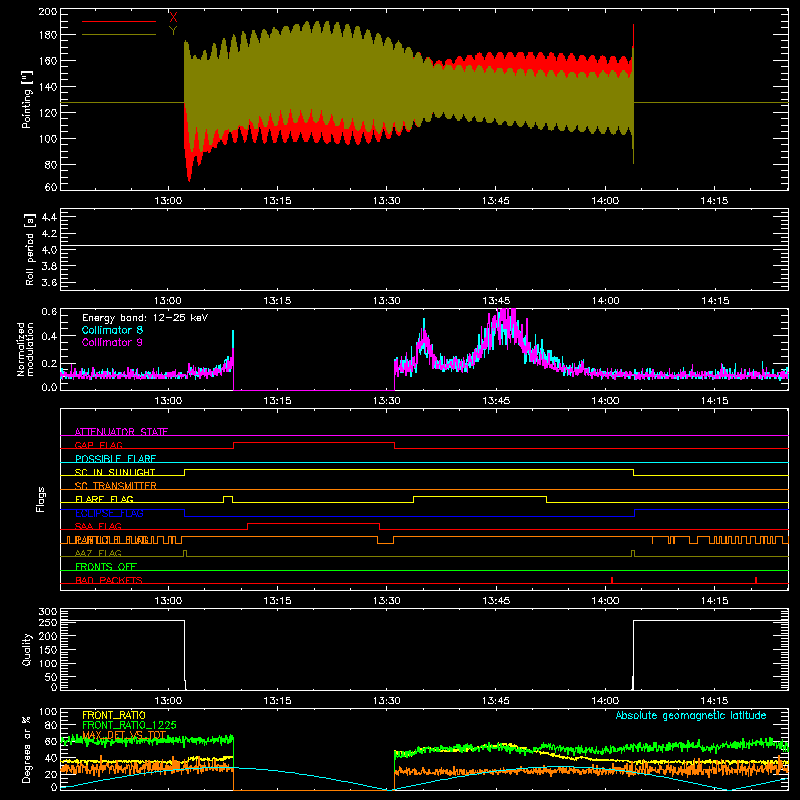Image resolution: width=800 pixels, height=800 pixels.
Task: Click the 4.0 value on Roll period axis
Action: [49, 250]
